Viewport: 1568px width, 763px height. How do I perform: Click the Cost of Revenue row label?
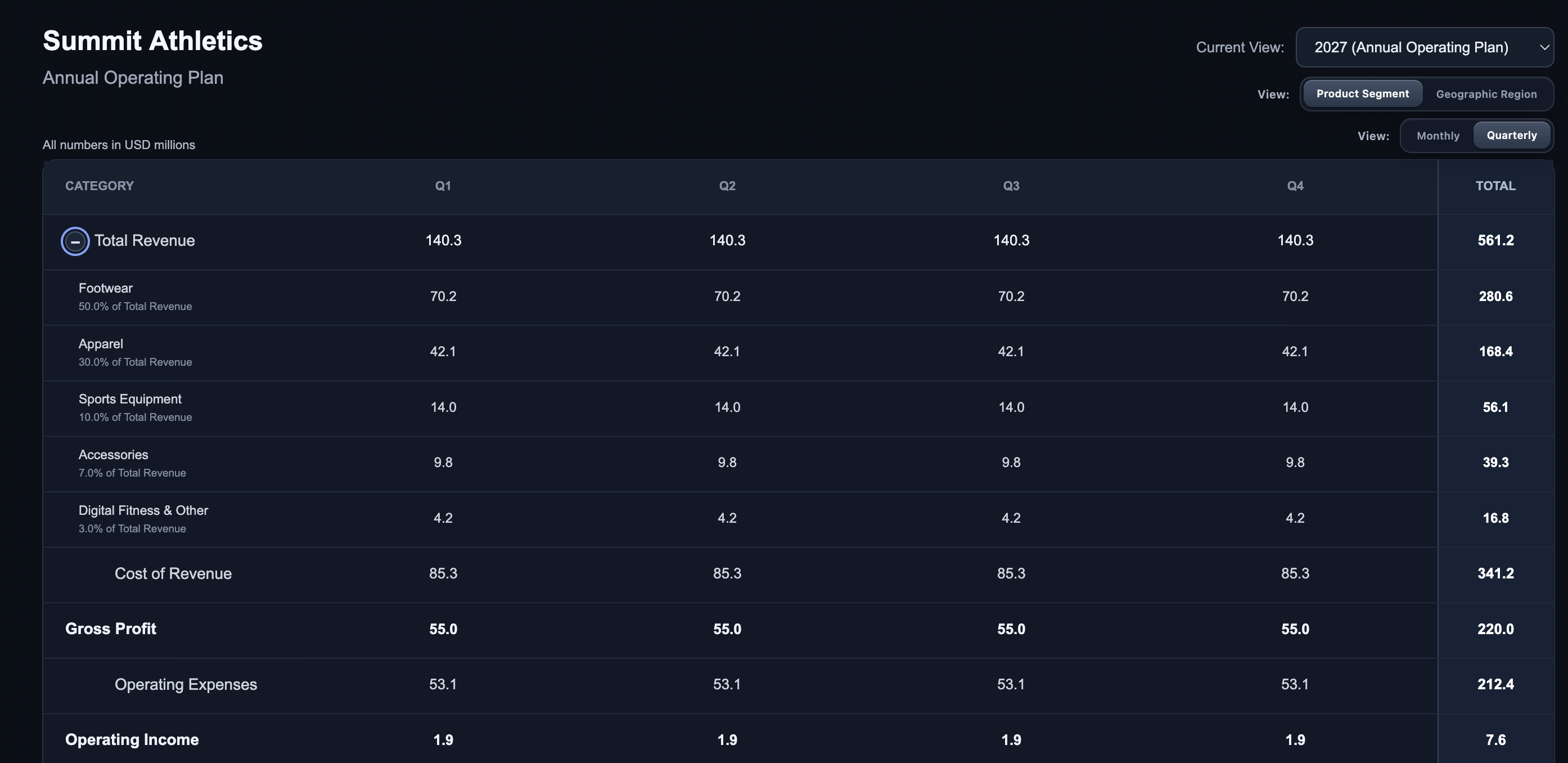click(x=173, y=573)
